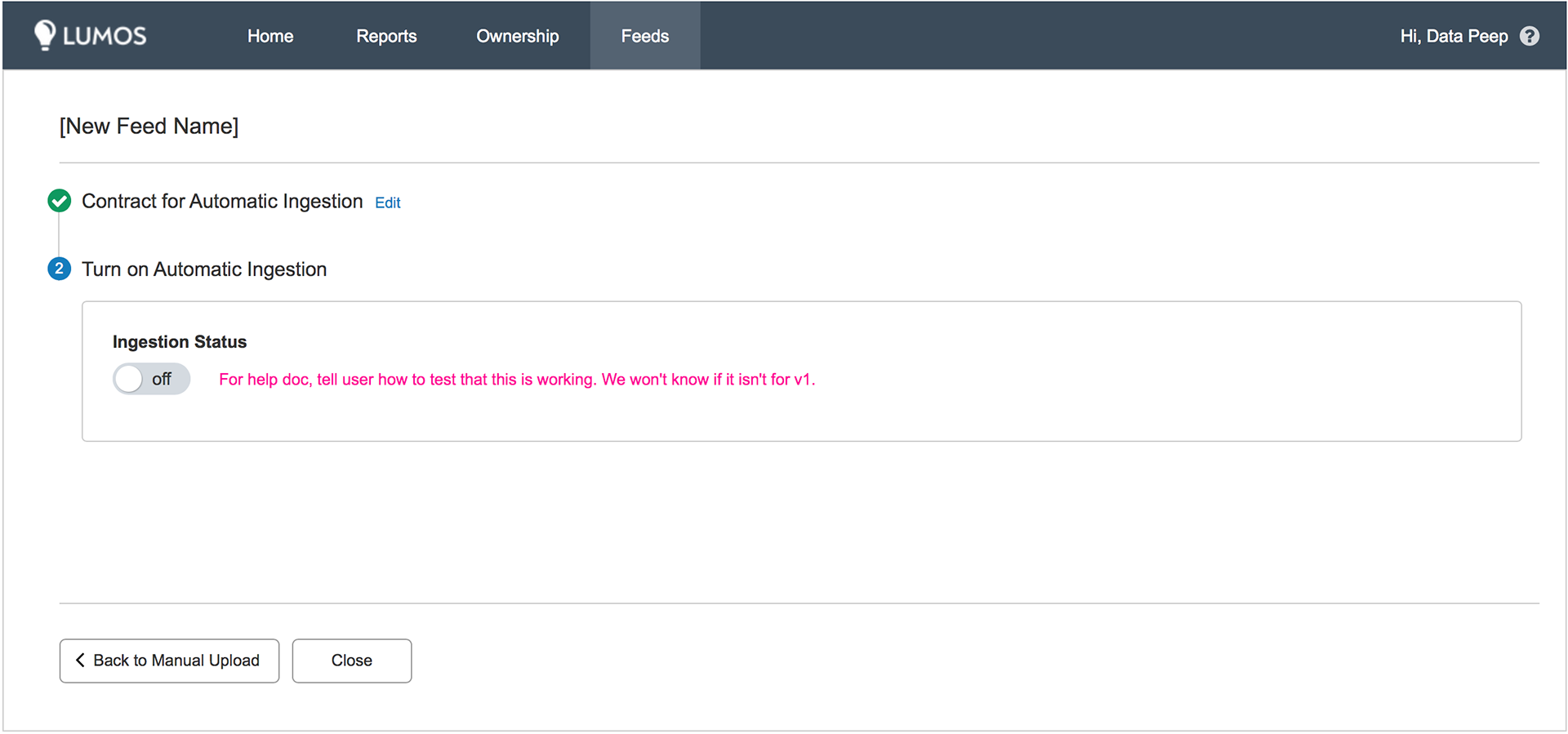
Task: Click Contract for Automatic Ingestion heading
Action: tap(222, 201)
